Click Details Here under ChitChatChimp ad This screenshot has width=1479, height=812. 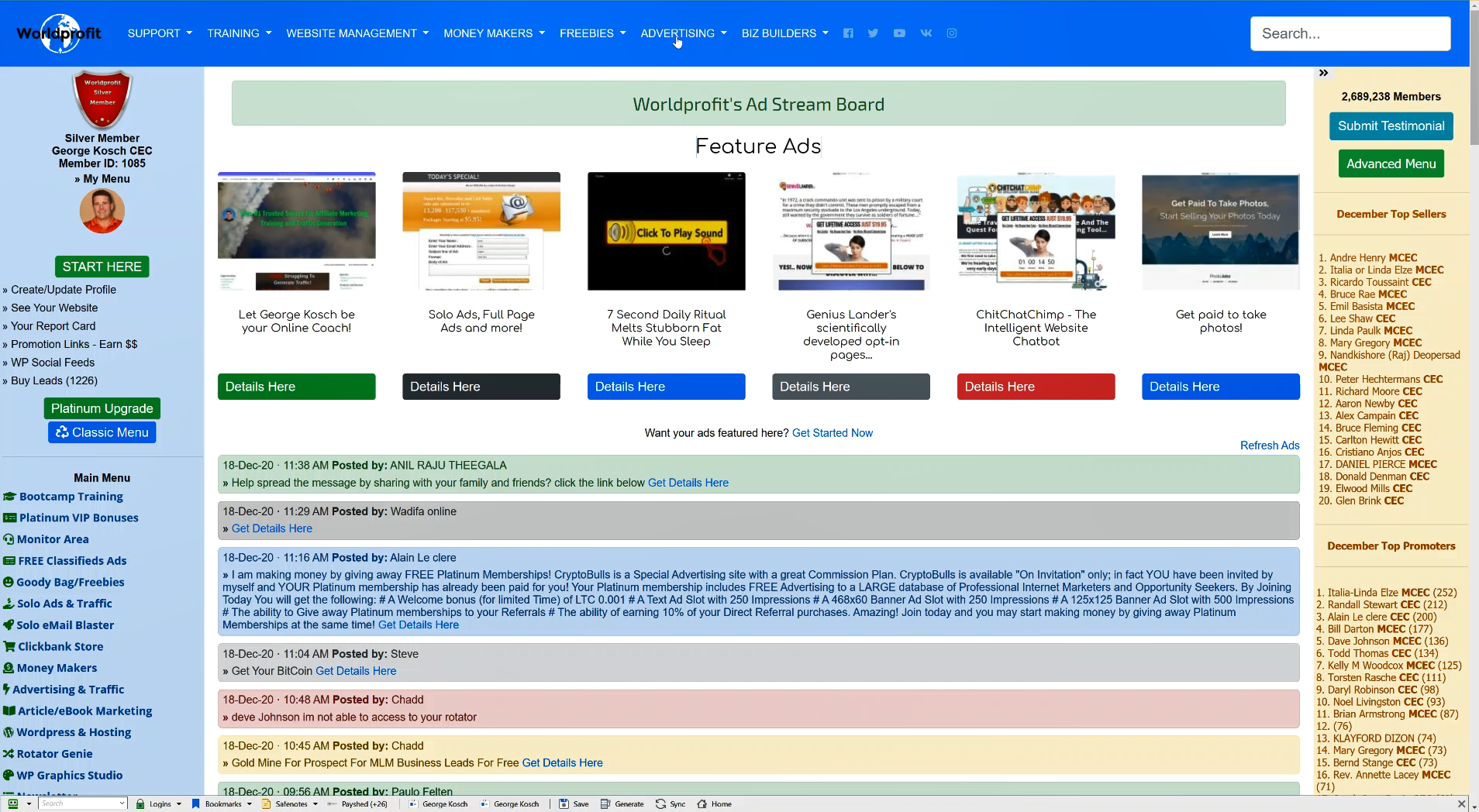1036,387
